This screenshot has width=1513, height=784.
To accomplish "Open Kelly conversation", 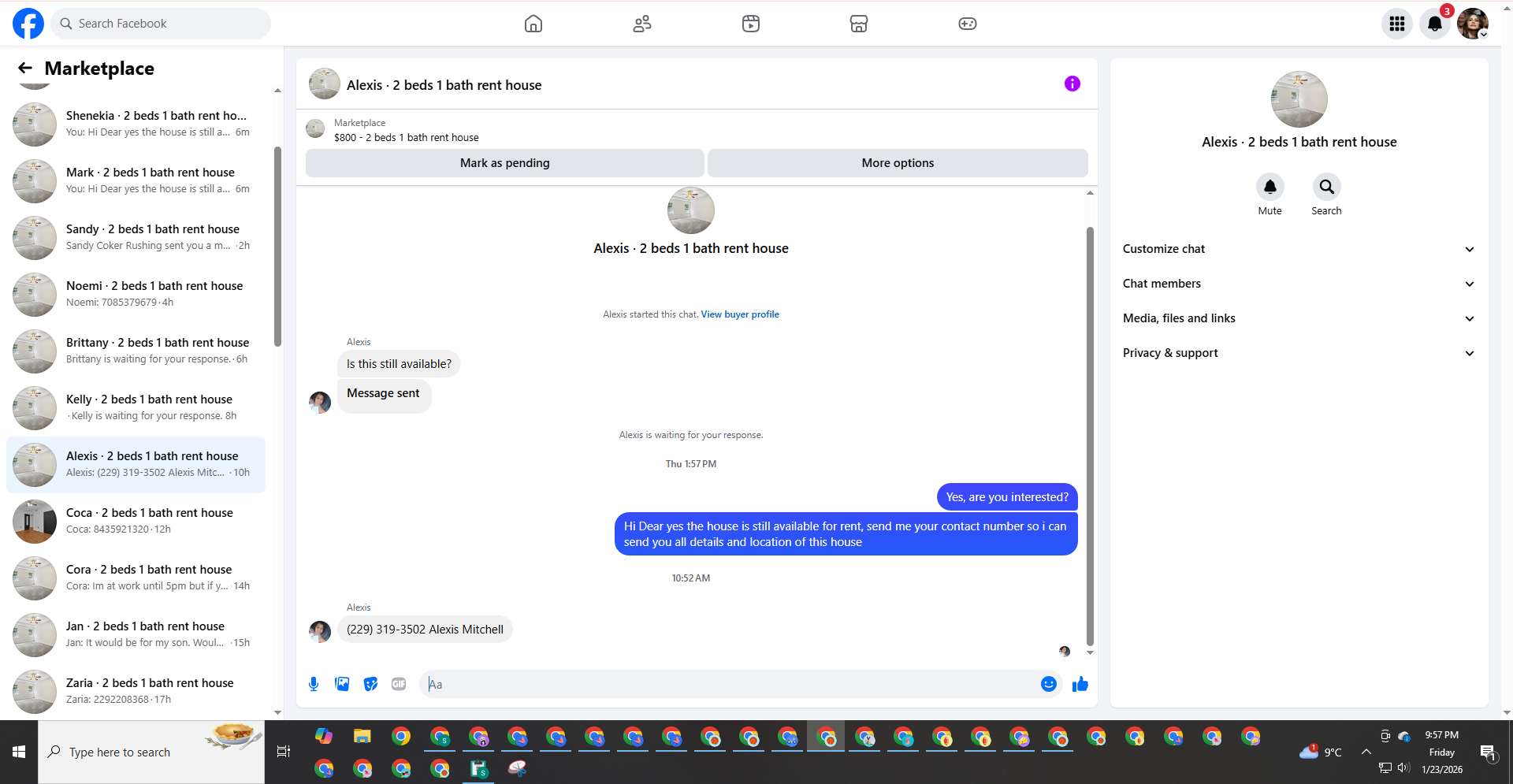I will coord(136,408).
